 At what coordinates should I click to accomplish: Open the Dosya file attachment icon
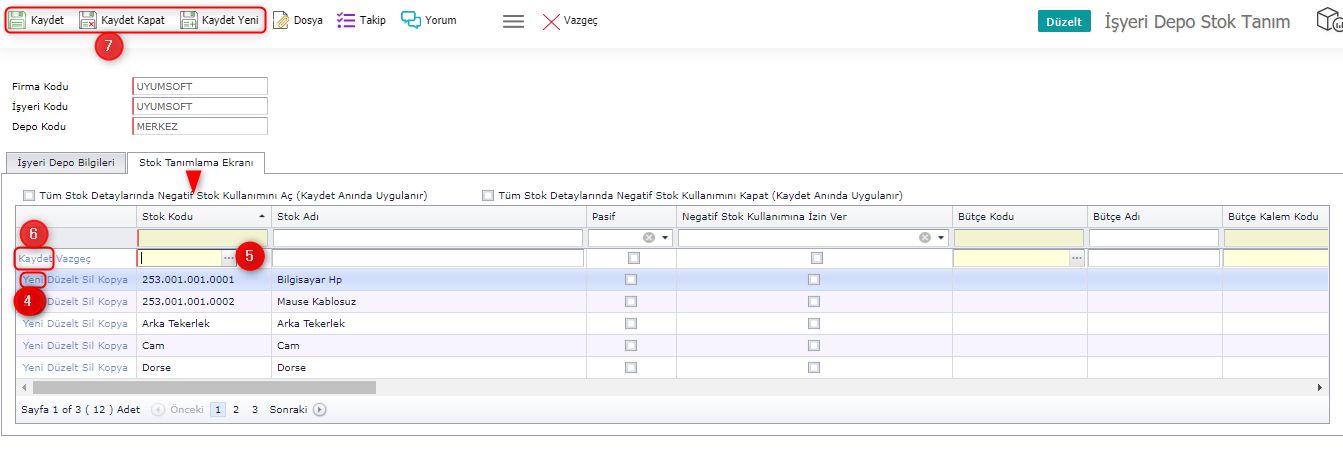click(x=282, y=20)
